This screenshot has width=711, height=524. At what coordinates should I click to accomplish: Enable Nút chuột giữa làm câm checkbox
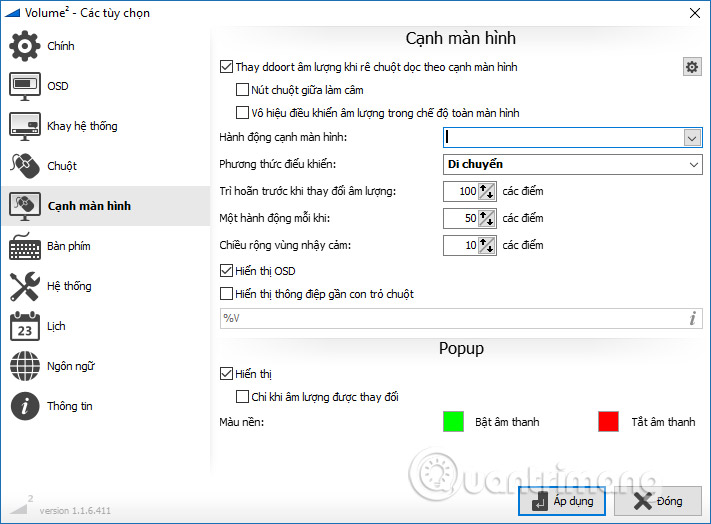click(242, 89)
